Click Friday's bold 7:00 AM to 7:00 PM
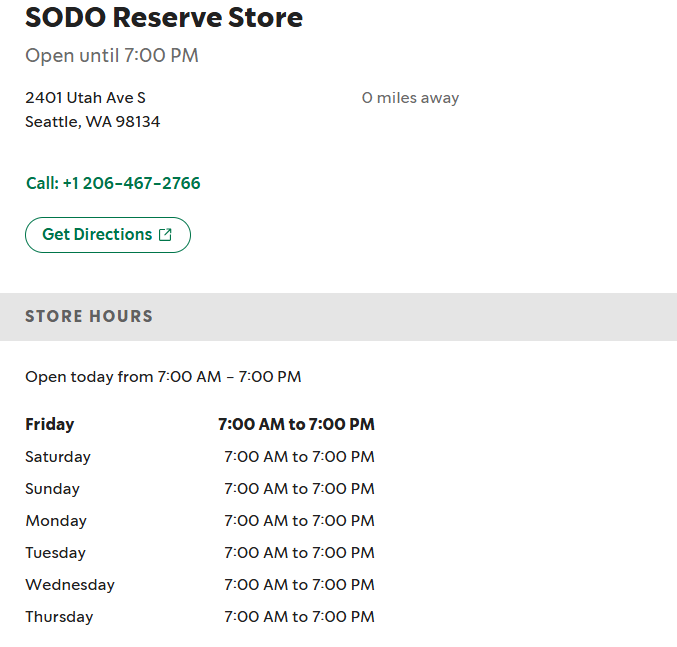 [296, 424]
